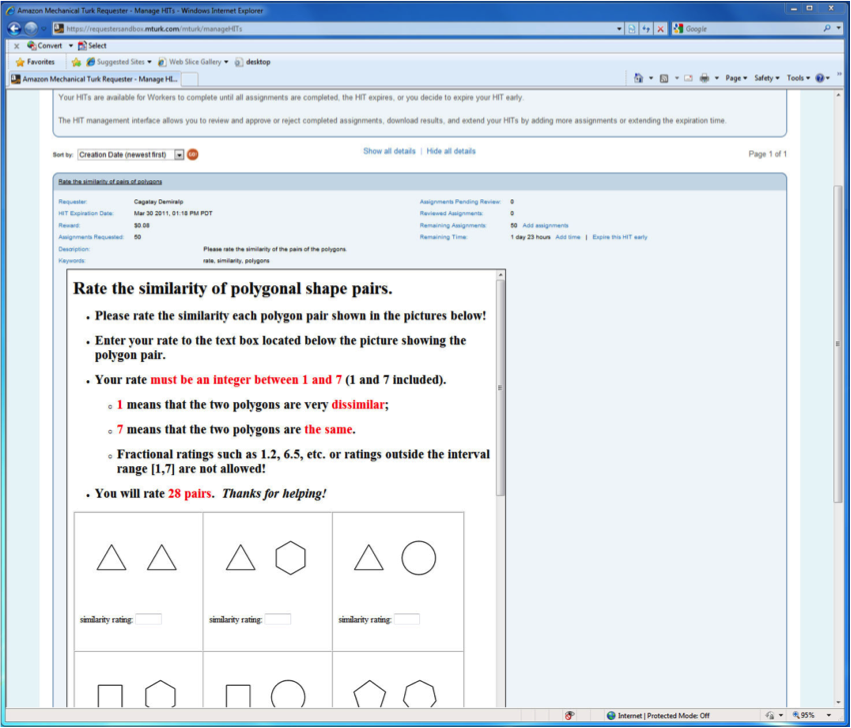Open the Web Slice Gallery favorite
851x728 pixels.
coord(193,62)
